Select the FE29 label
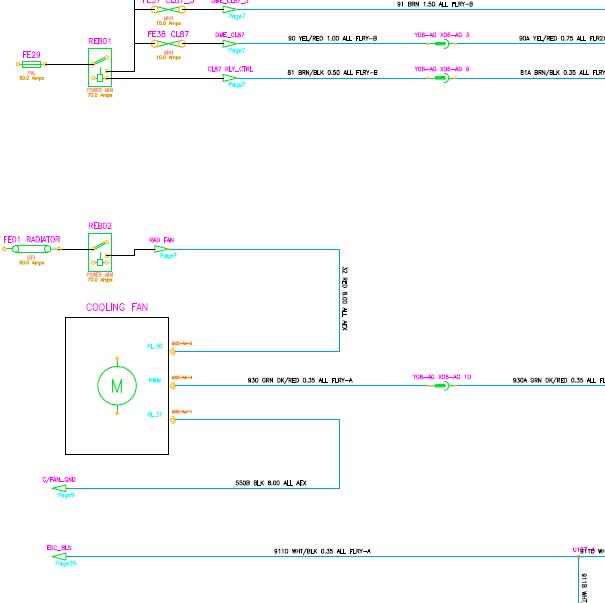 click(31, 55)
